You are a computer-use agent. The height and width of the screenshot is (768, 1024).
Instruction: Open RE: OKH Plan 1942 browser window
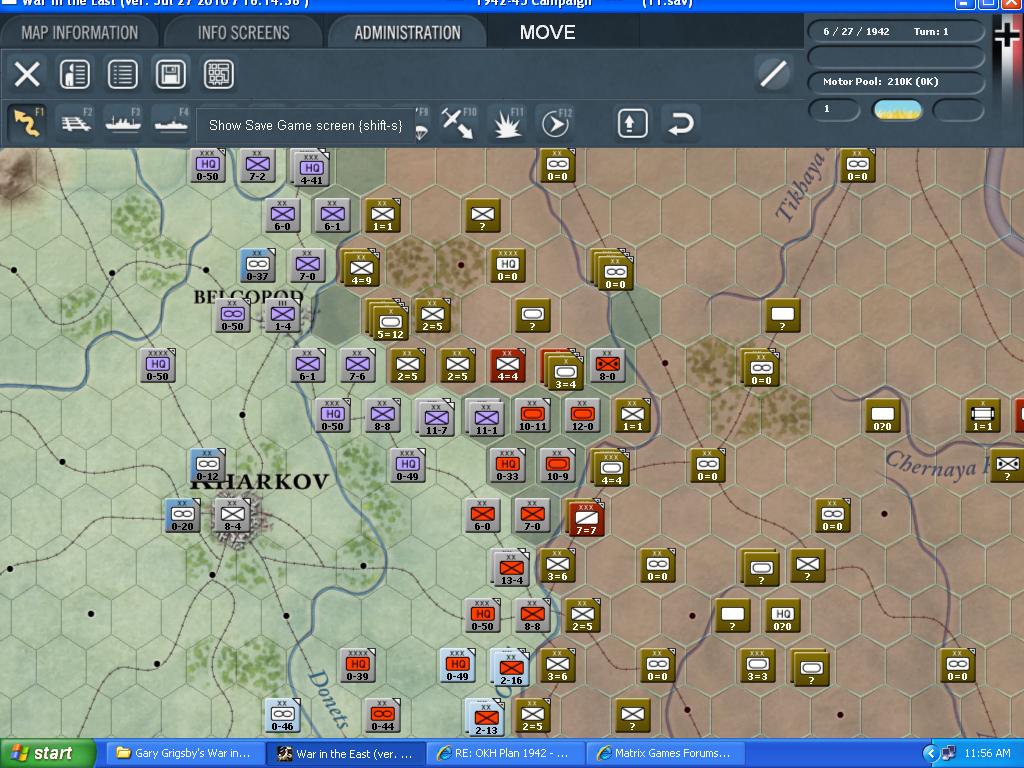coord(506,753)
